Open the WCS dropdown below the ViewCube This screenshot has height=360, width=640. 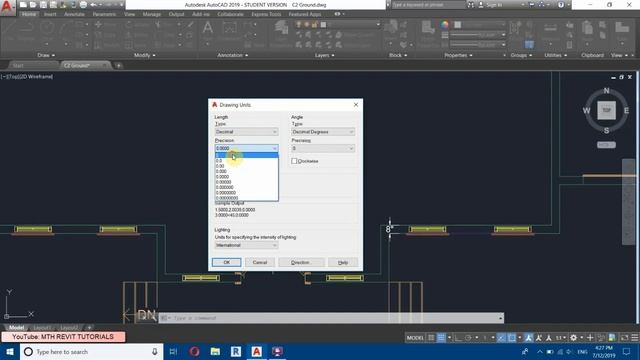click(606, 145)
